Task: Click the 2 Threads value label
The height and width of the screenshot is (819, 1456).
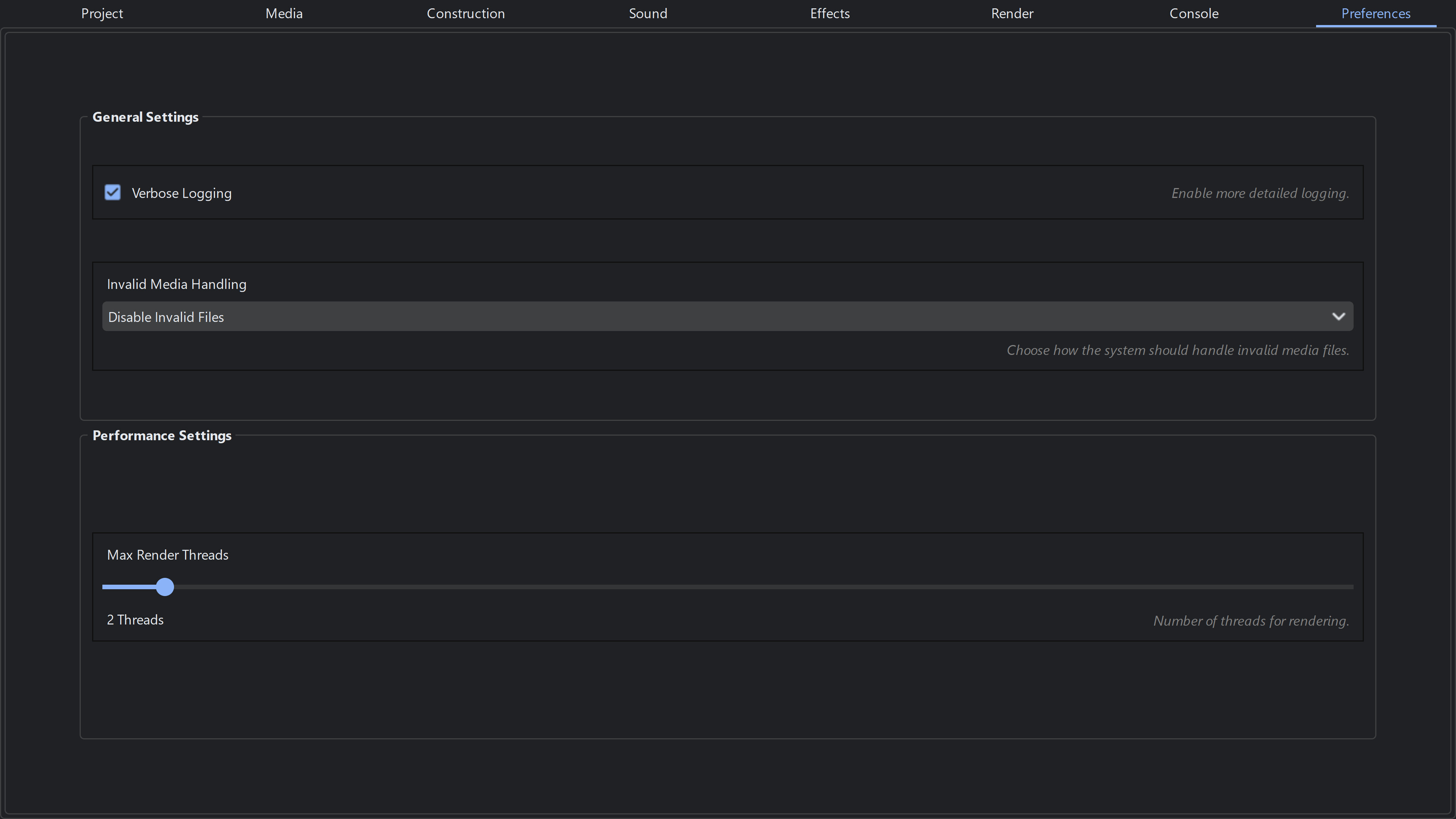Action: click(135, 620)
